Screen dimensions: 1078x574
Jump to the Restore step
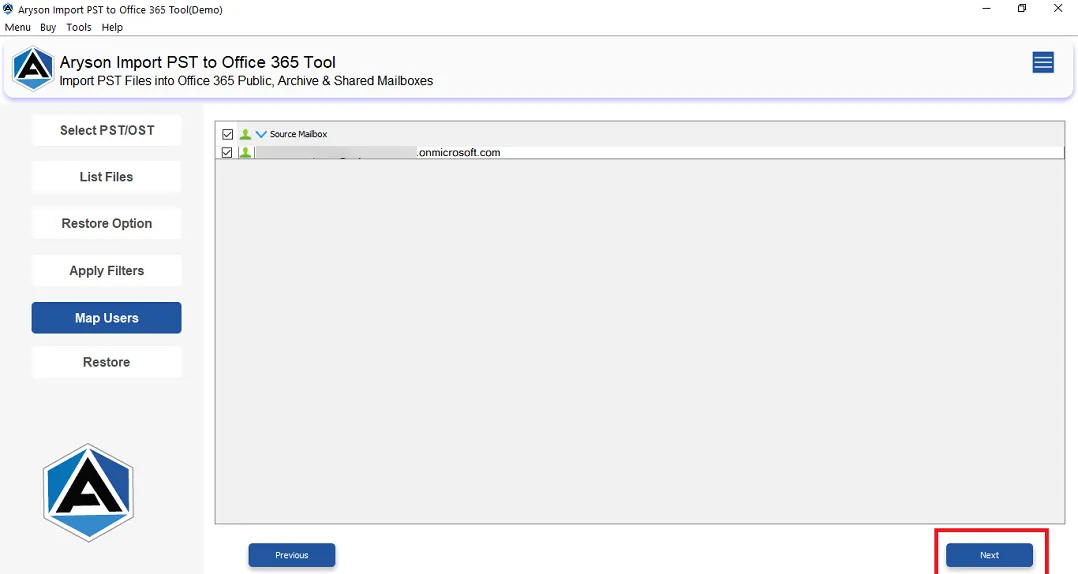pyautogui.click(x=107, y=362)
